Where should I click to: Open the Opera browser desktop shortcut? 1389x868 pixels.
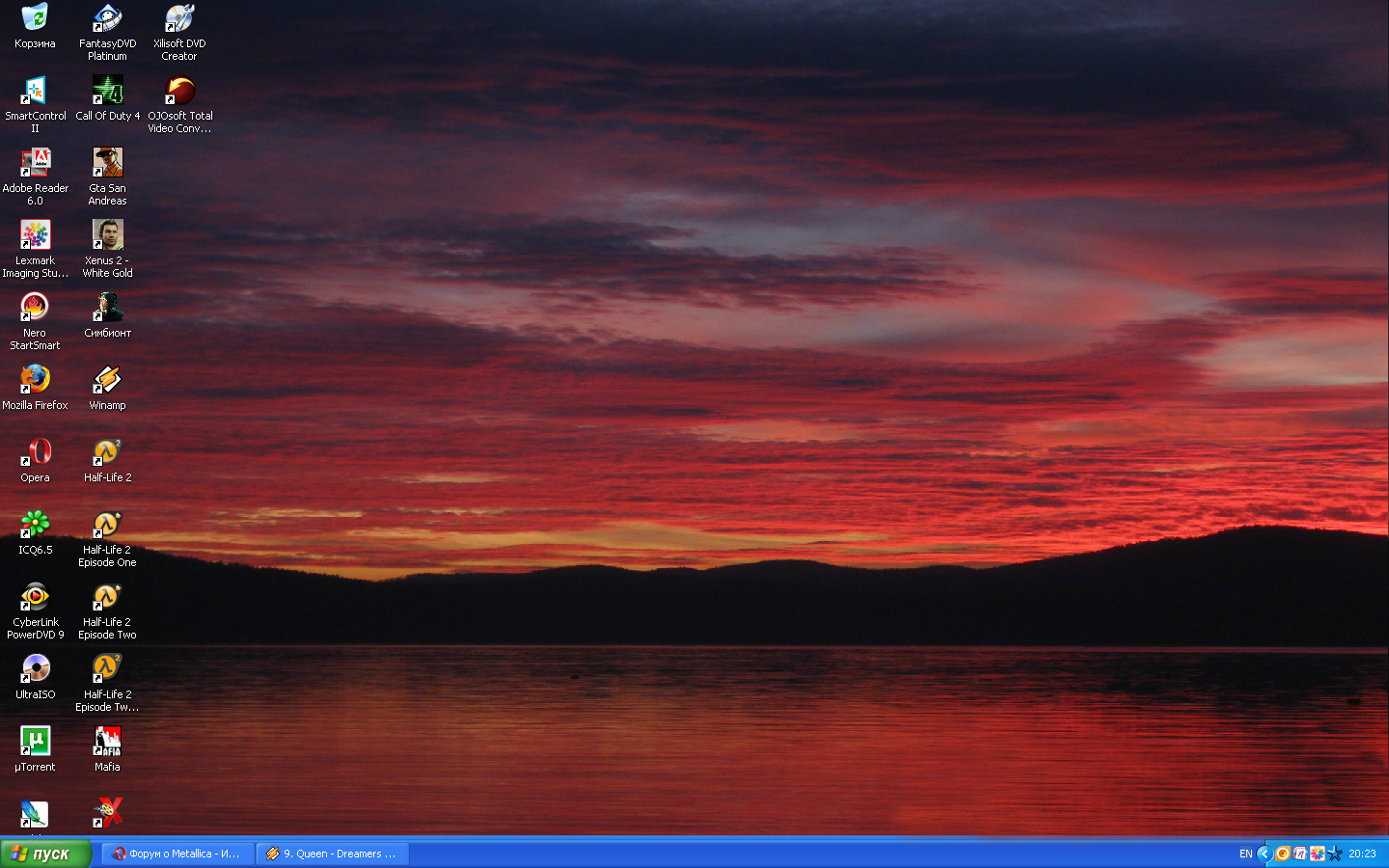[35, 451]
